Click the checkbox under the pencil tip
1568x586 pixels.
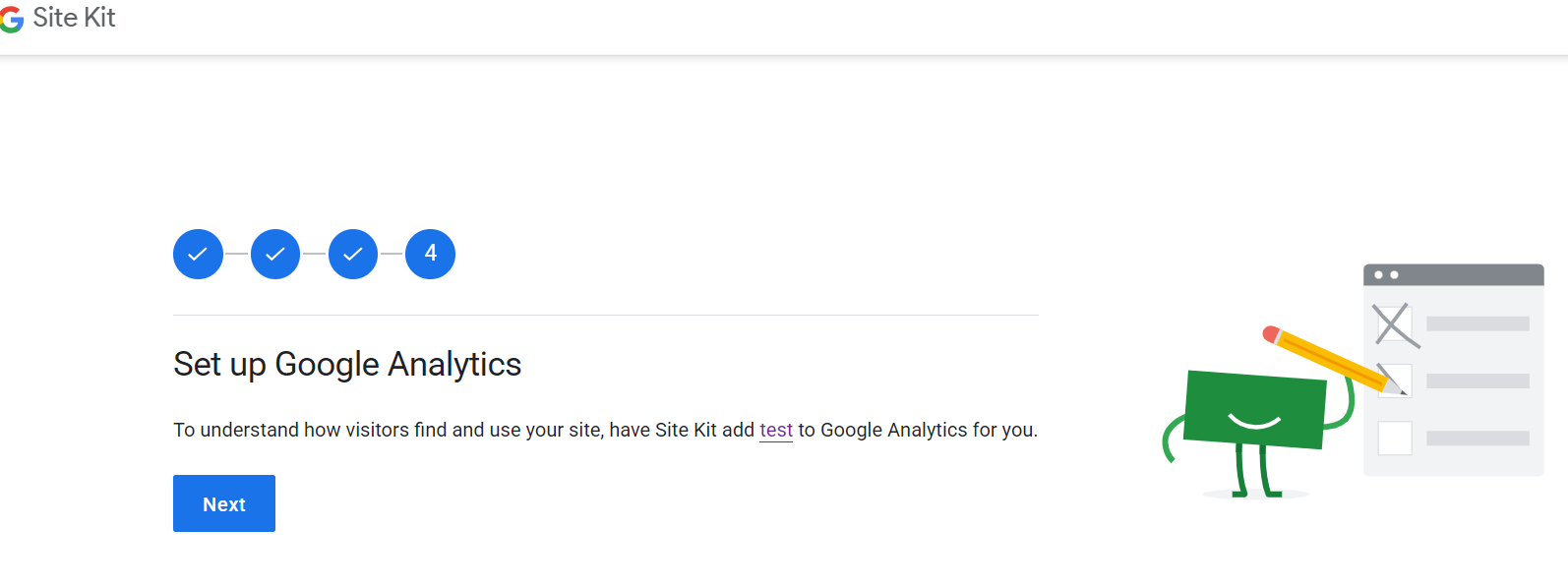pos(1395,381)
